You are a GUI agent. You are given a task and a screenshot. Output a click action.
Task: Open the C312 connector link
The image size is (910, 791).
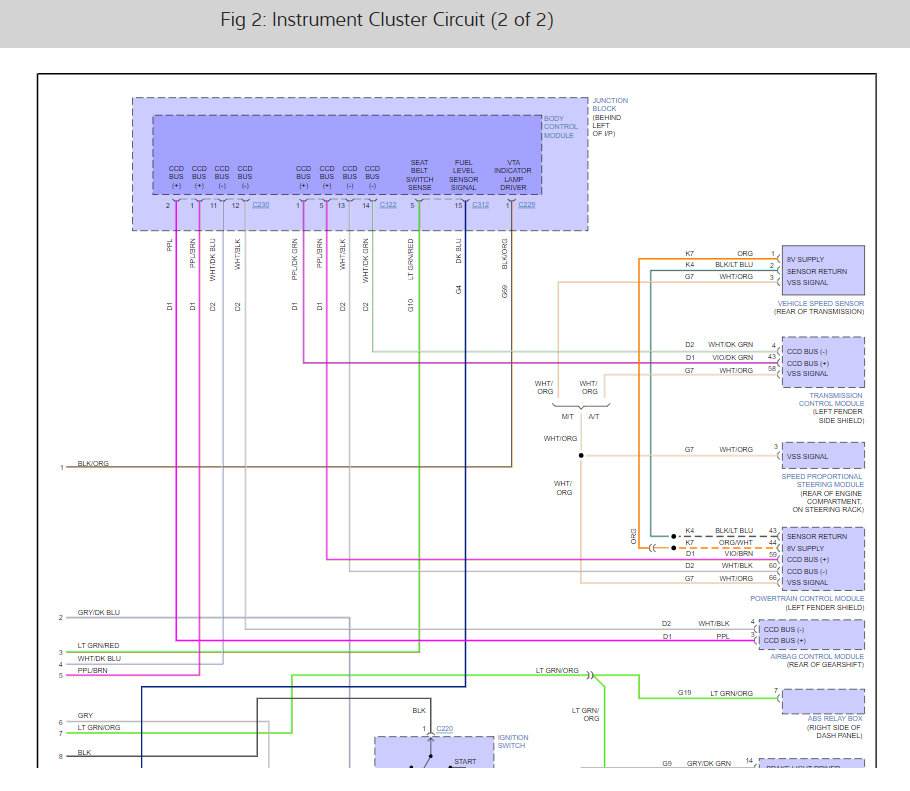pyautogui.click(x=481, y=205)
